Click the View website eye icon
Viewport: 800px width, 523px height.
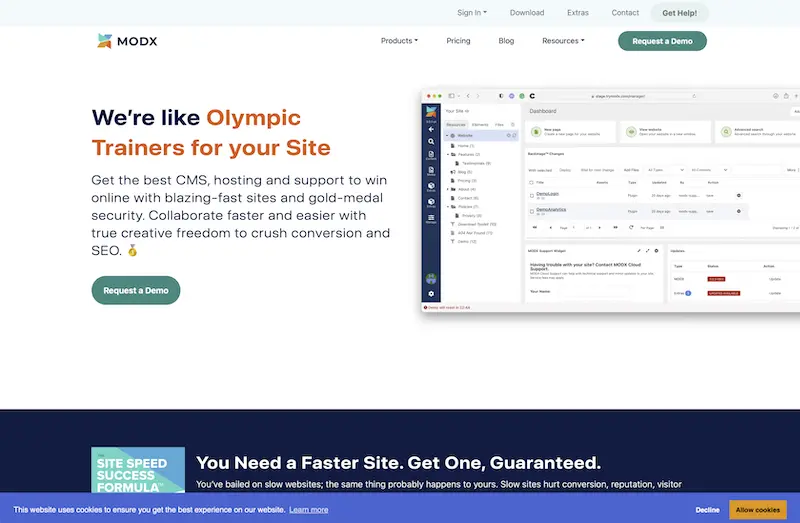pyautogui.click(x=631, y=132)
